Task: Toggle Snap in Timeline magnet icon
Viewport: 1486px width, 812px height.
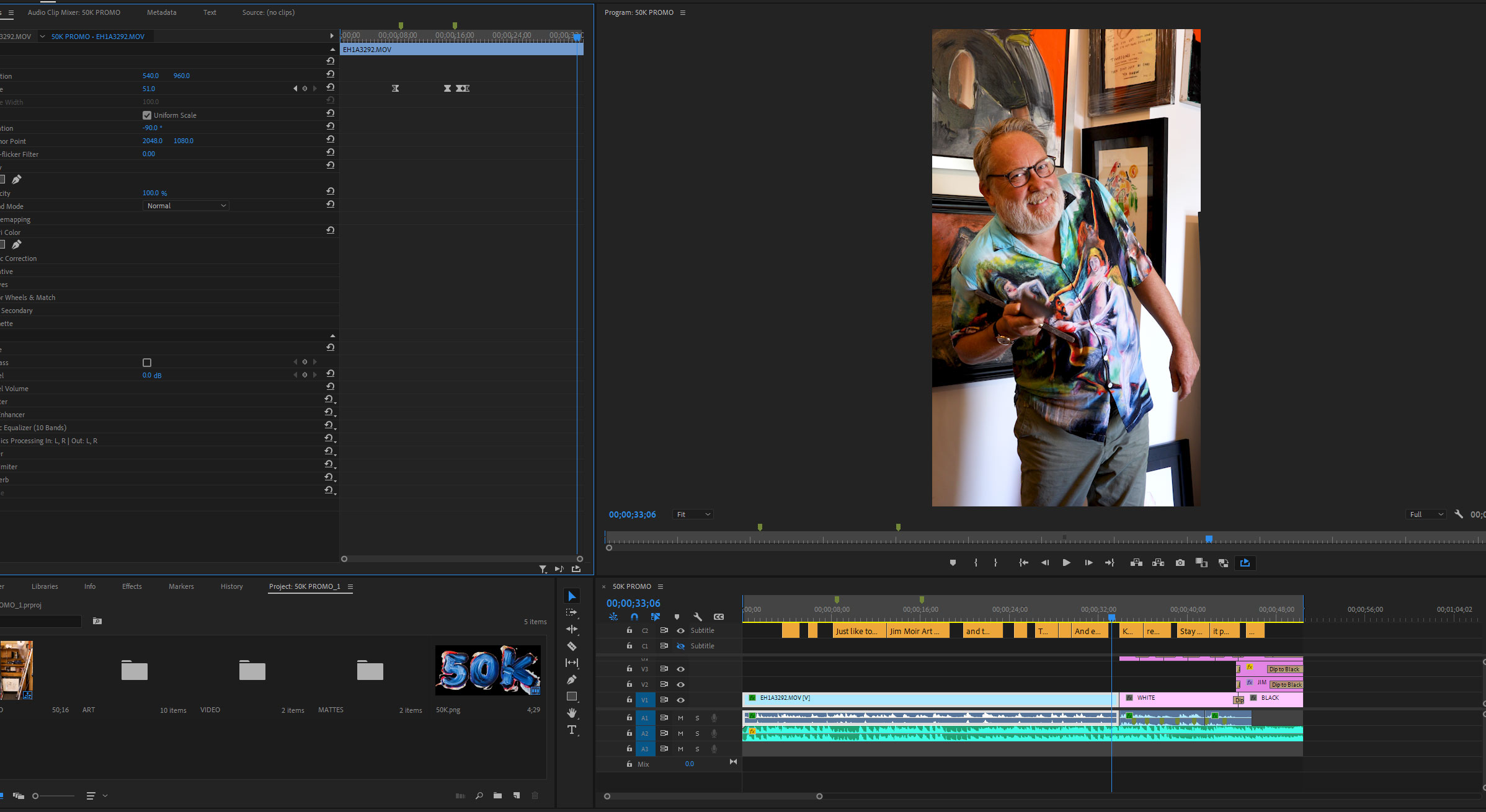Action: point(634,617)
